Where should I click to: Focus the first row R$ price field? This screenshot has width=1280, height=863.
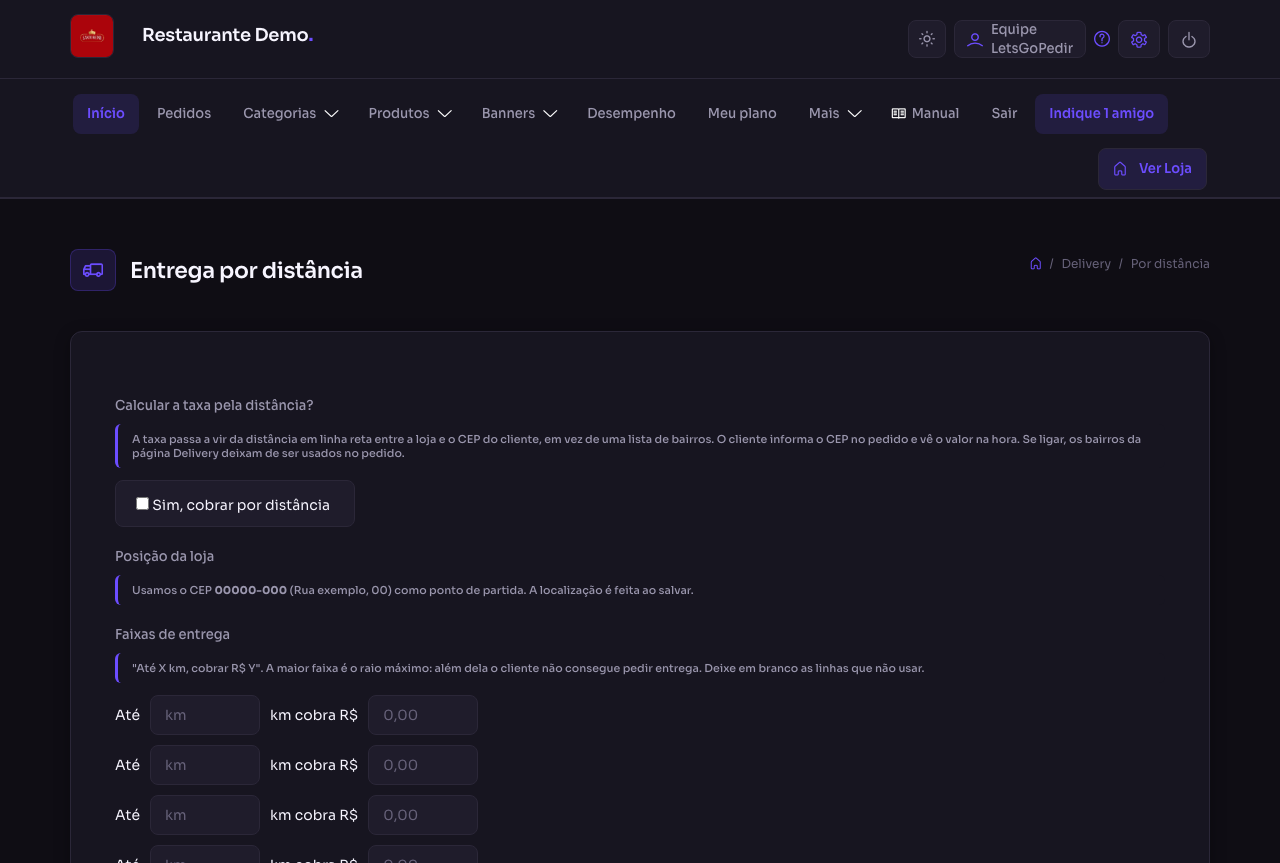point(423,715)
